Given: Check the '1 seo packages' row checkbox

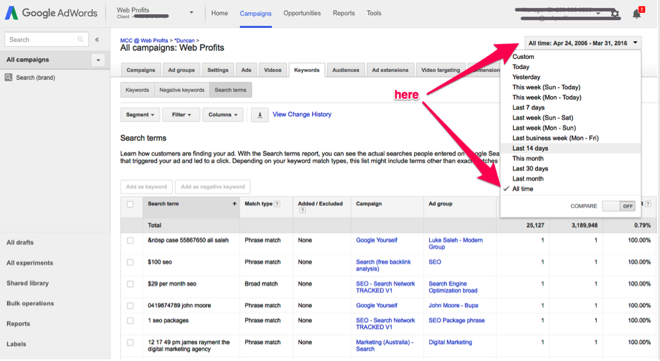Looking at the screenshot, I should (130, 321).
